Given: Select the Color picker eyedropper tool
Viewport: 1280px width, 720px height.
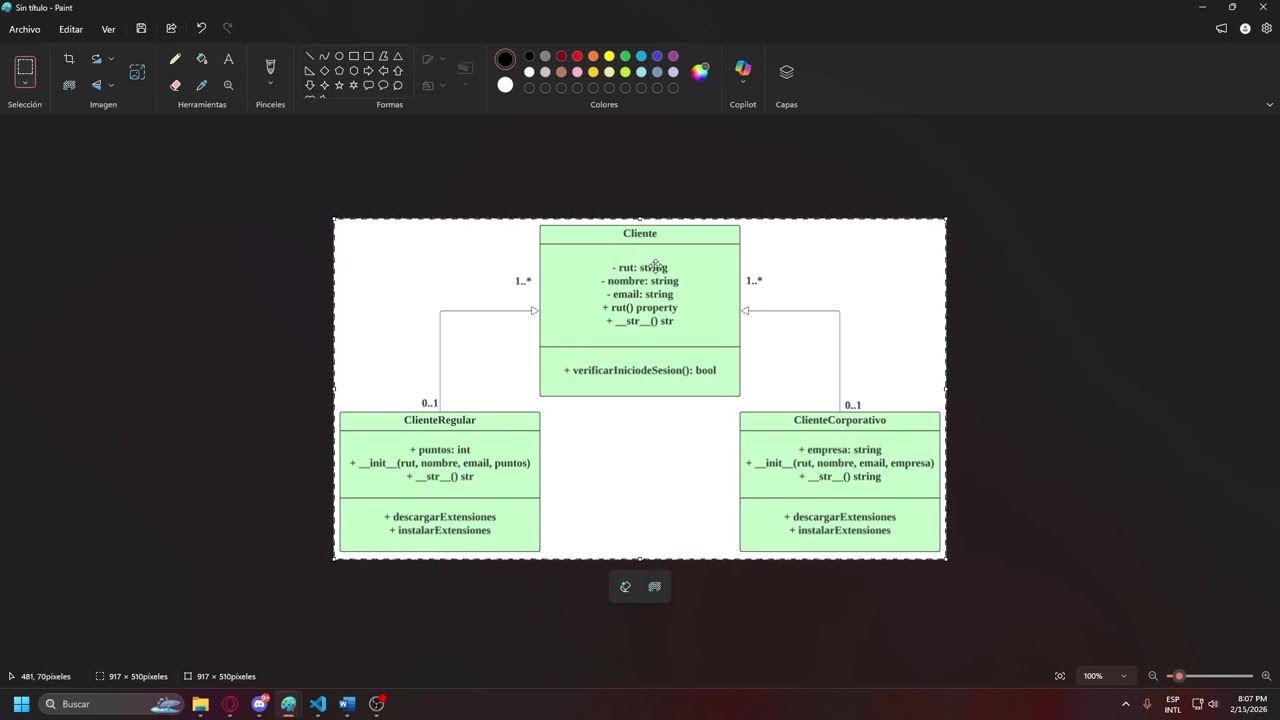Looking at the screenshot, I should pos(202,86).
